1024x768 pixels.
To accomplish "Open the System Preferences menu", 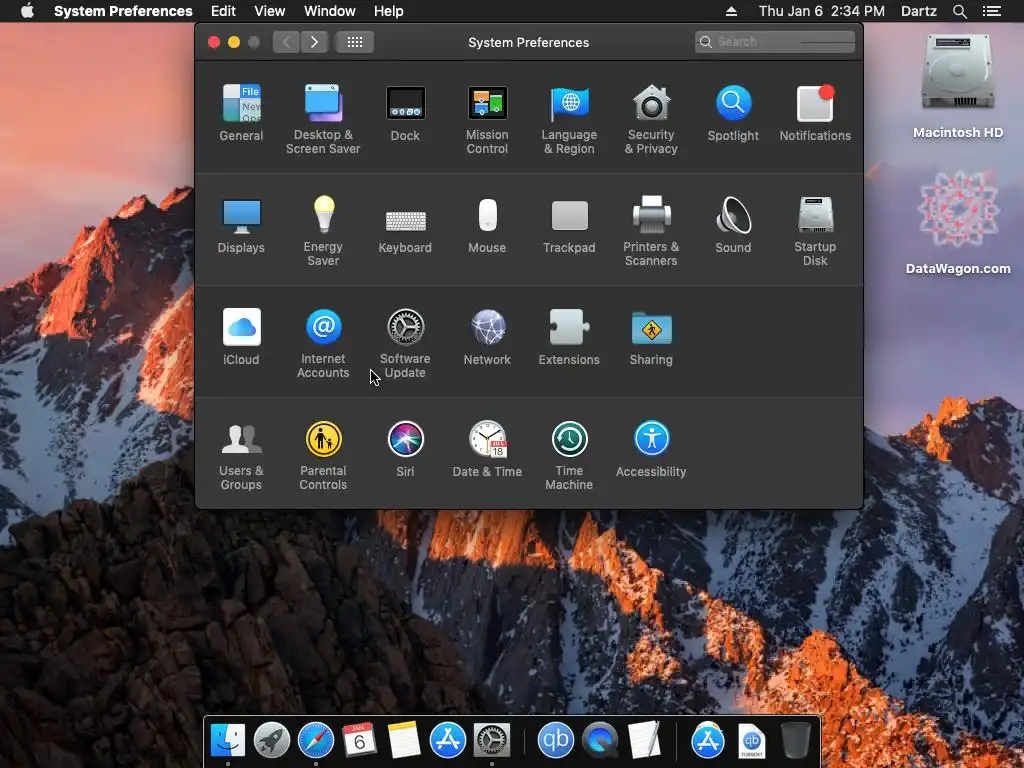I will pyautogui.click(x=123, y=11).
